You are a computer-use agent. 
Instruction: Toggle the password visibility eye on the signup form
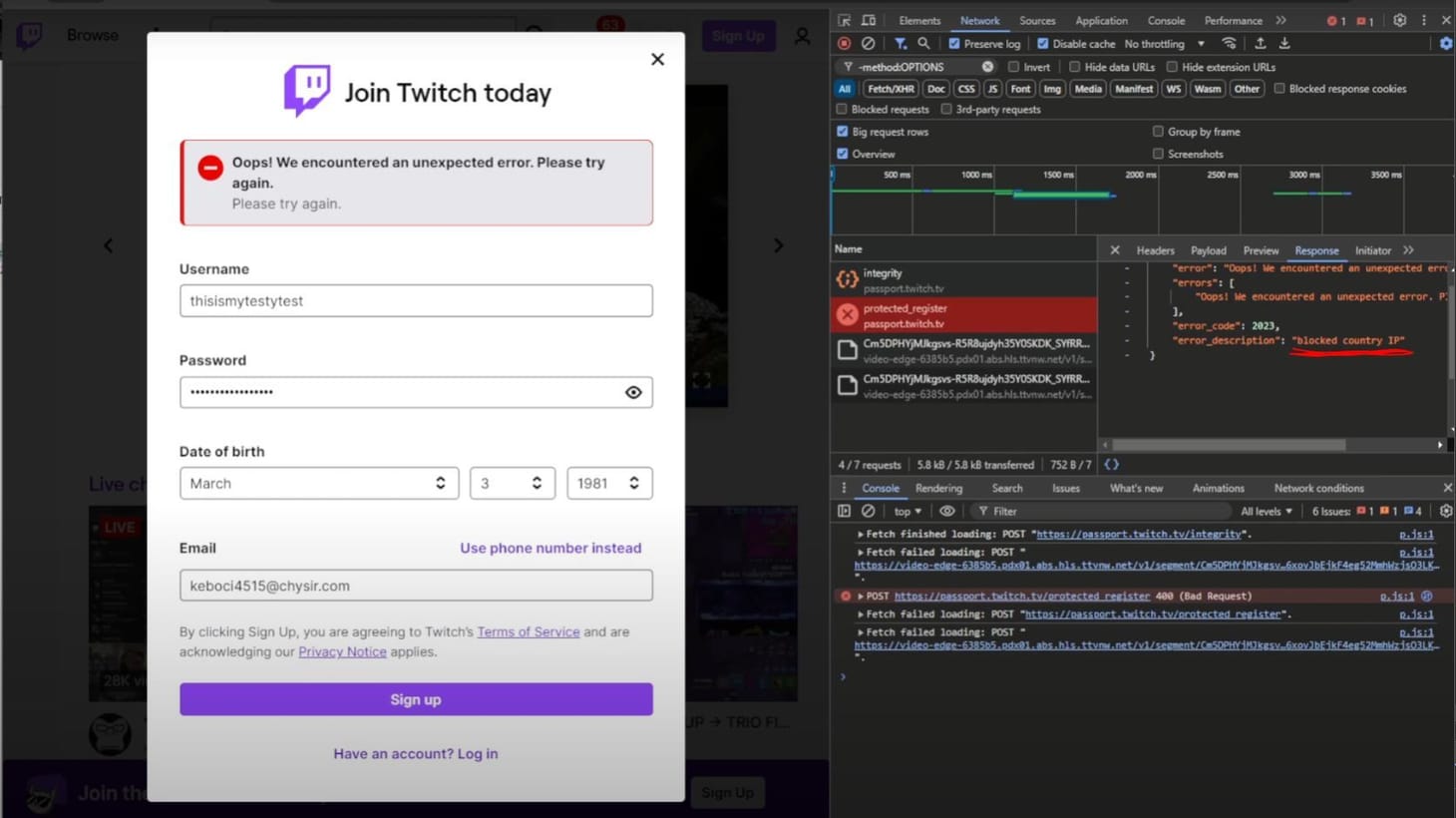(x=633, y=392)
